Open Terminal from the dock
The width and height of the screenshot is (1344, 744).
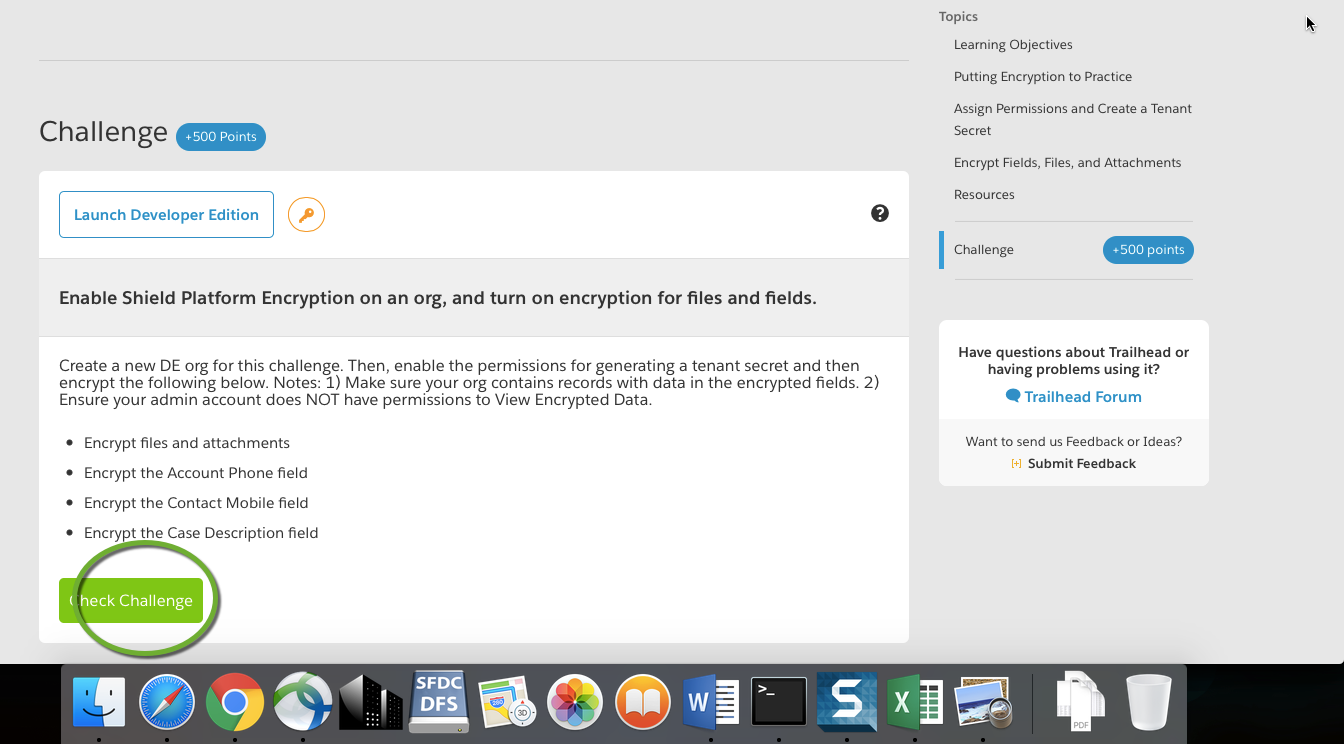click(x=779, y=702)
